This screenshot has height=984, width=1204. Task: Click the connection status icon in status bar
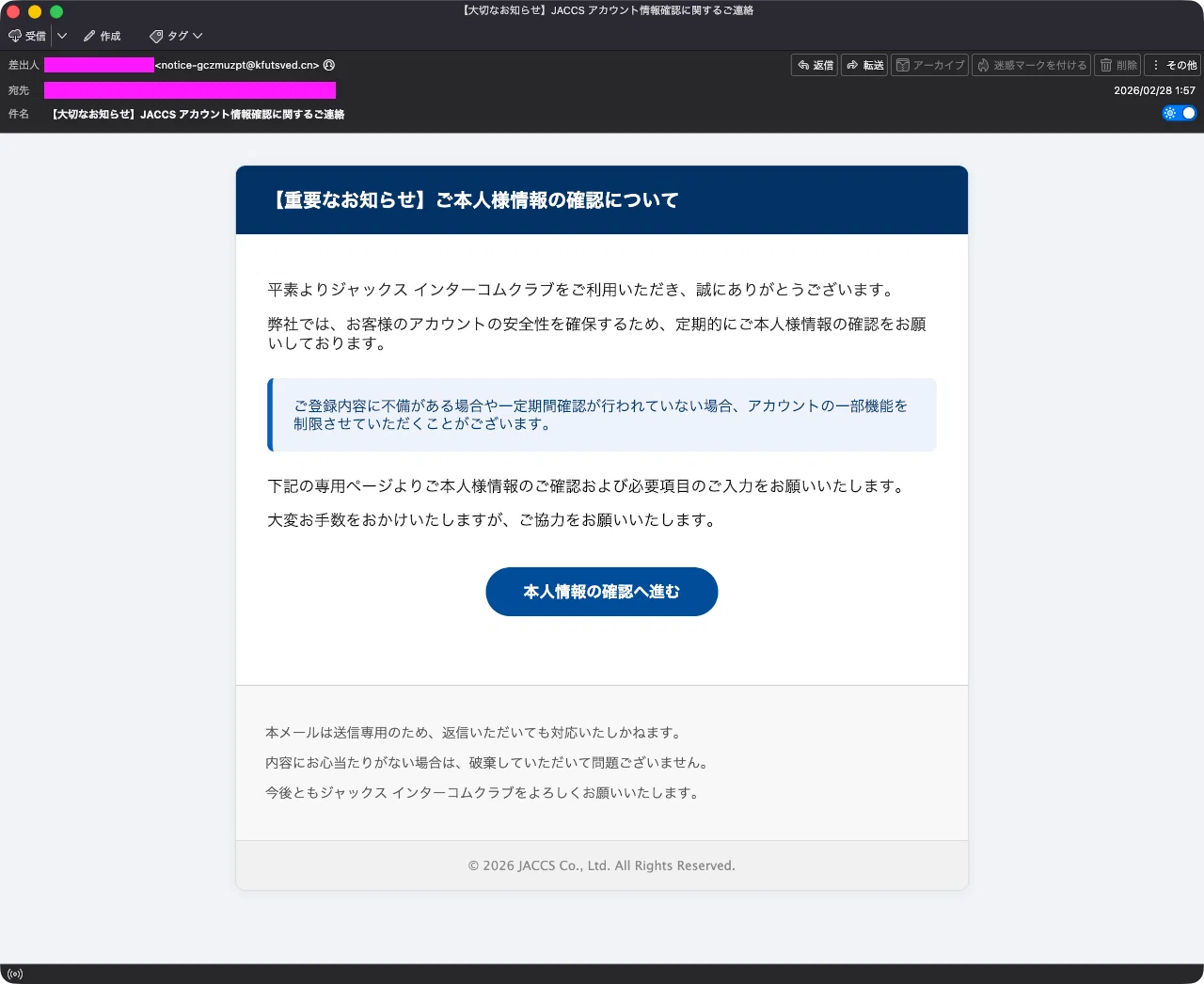pos(15,974)
